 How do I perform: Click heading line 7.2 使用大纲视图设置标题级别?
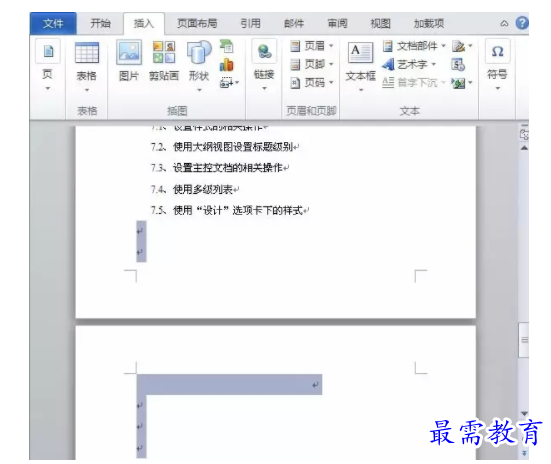click(225, 147)
